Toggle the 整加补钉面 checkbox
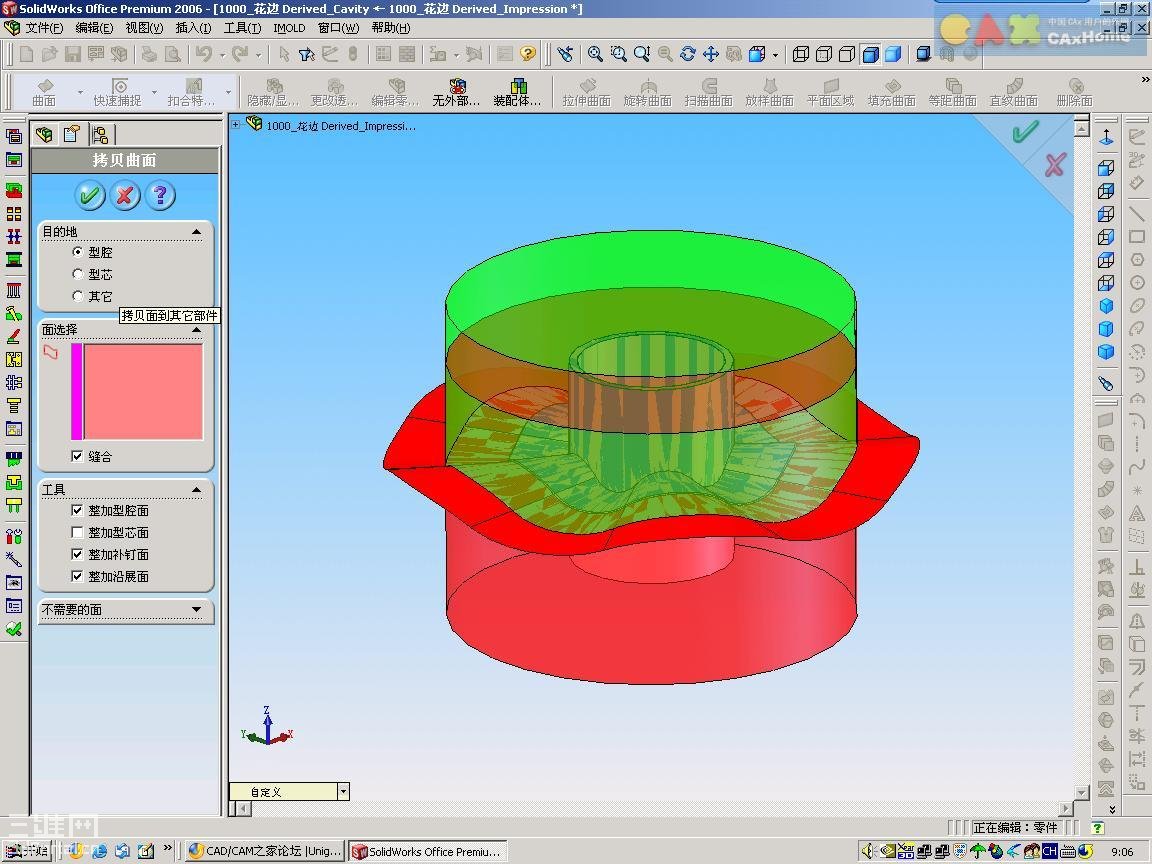Screen dimensions: 1152x864 tap(77, 554)
